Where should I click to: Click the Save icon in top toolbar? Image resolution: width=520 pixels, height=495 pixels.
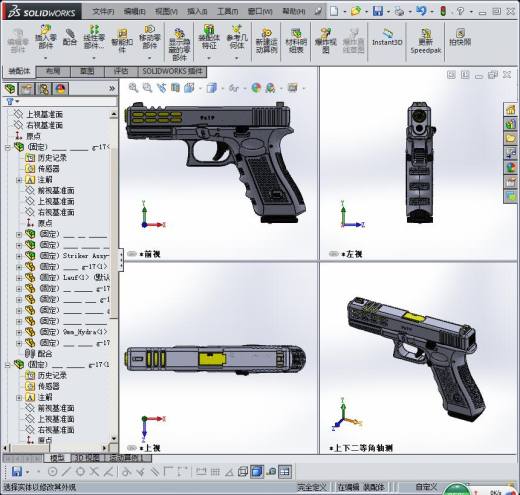coord(378,11)
